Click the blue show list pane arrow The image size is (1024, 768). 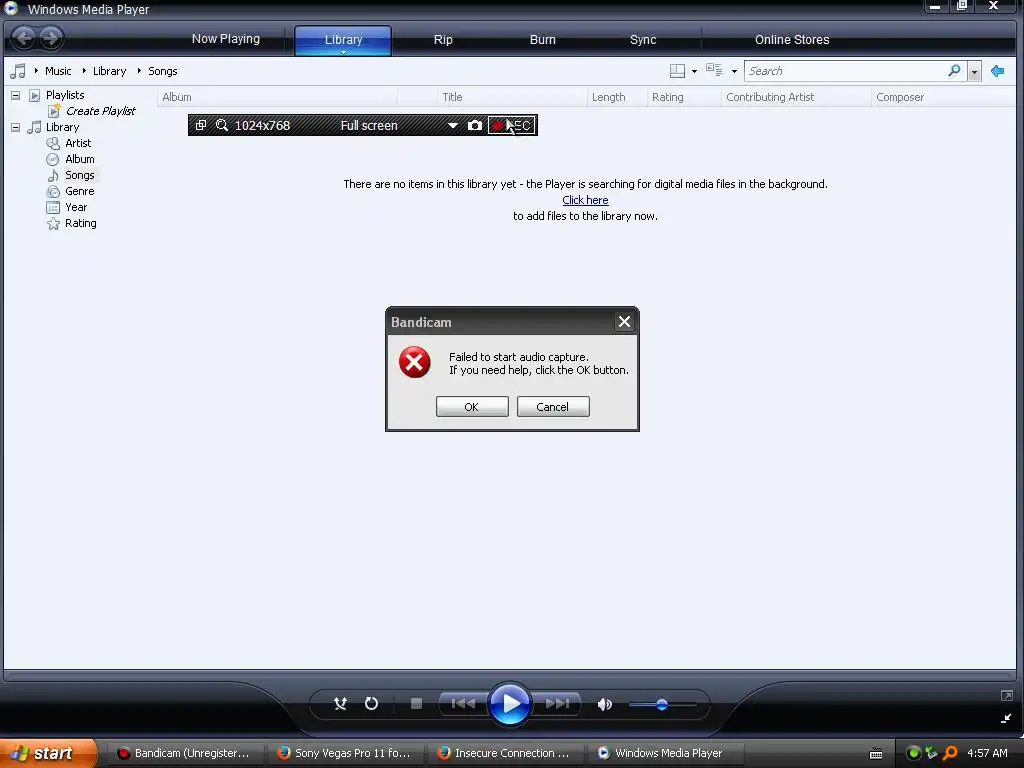(x=997, y=71)
